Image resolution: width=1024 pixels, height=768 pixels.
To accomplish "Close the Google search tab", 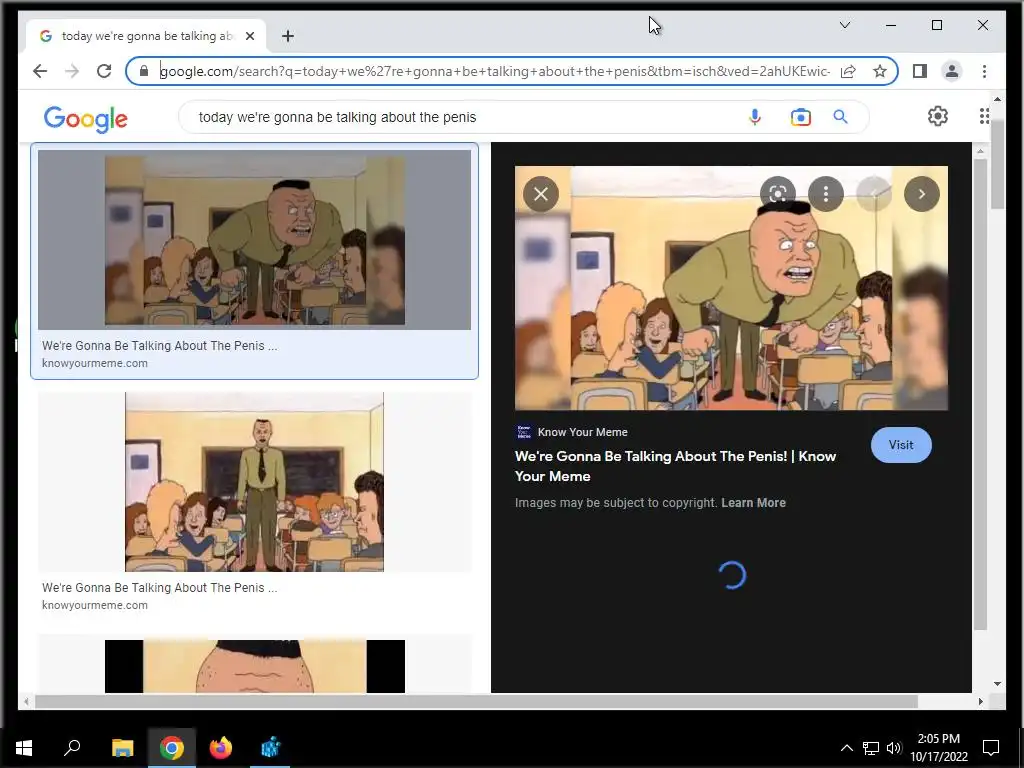I will 249,36.
